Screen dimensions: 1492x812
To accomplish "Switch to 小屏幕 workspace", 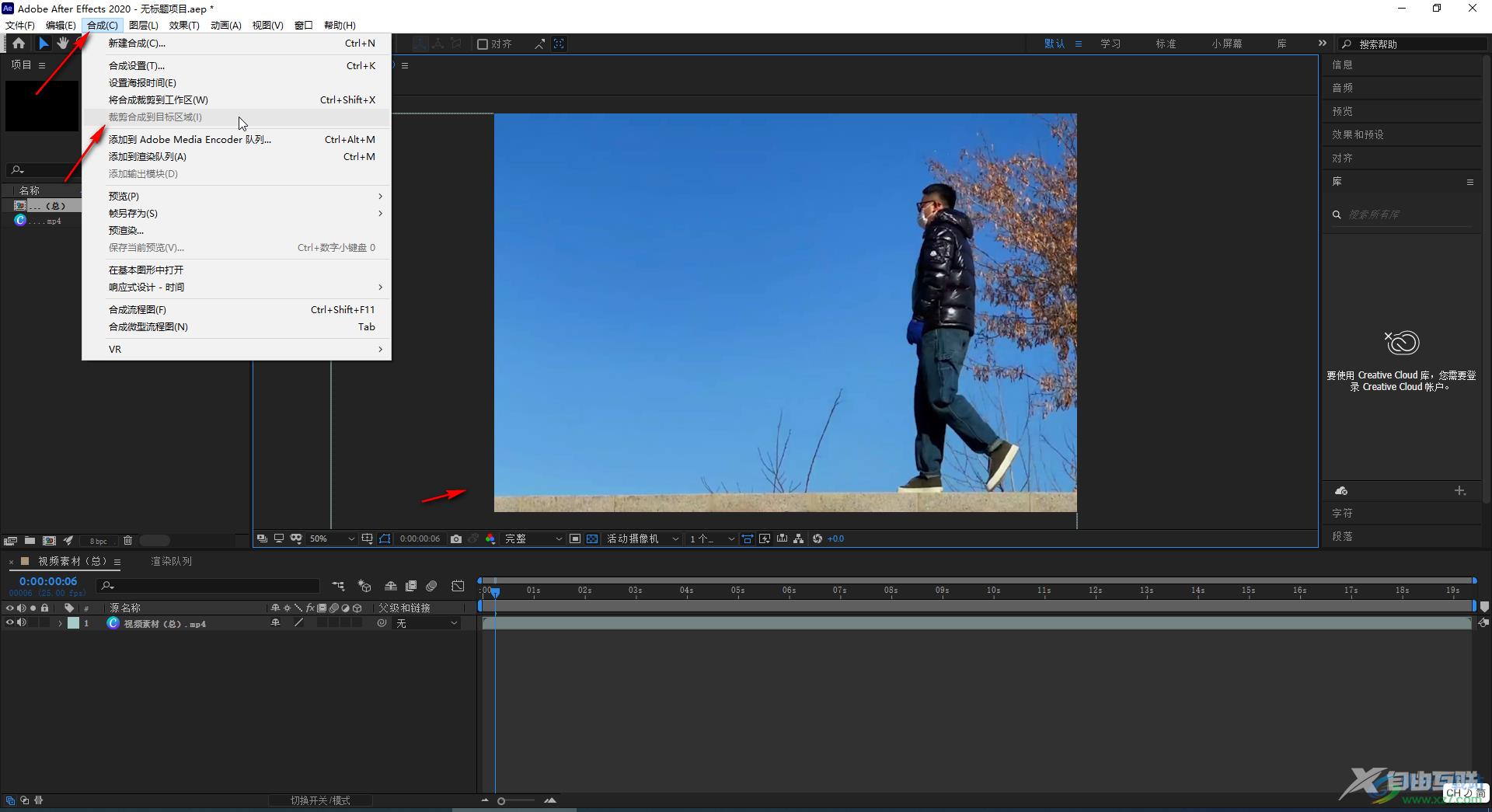I will 1226,44.
